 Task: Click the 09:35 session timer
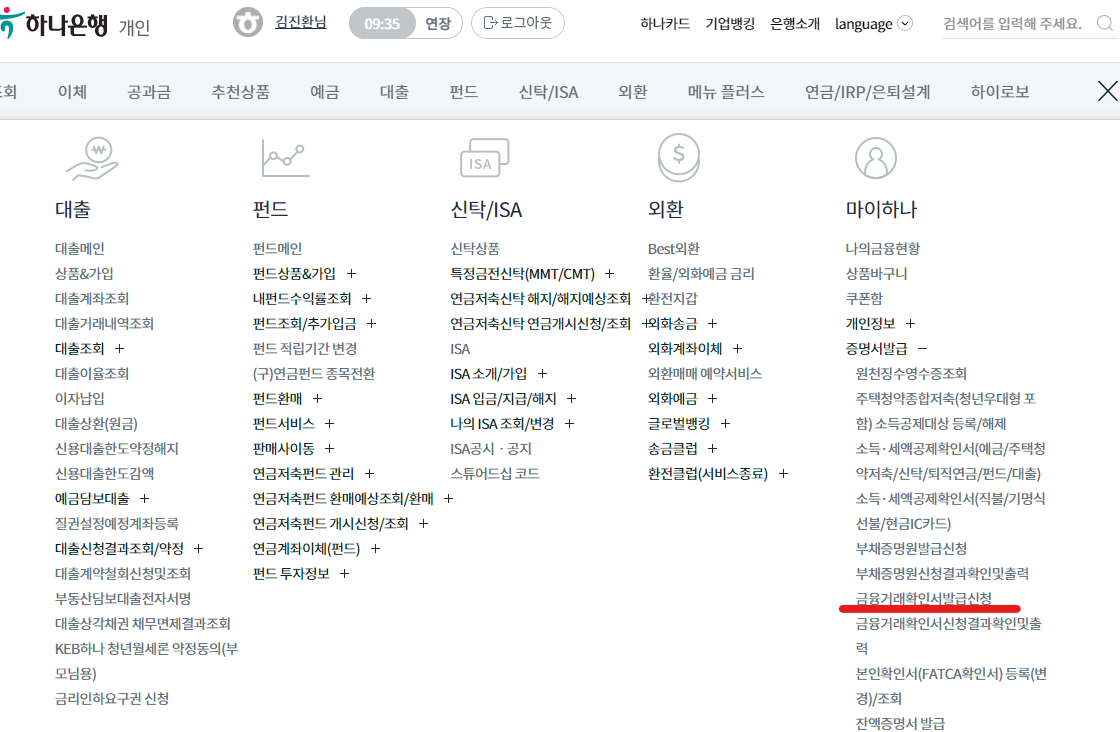(x=382, y=24)
